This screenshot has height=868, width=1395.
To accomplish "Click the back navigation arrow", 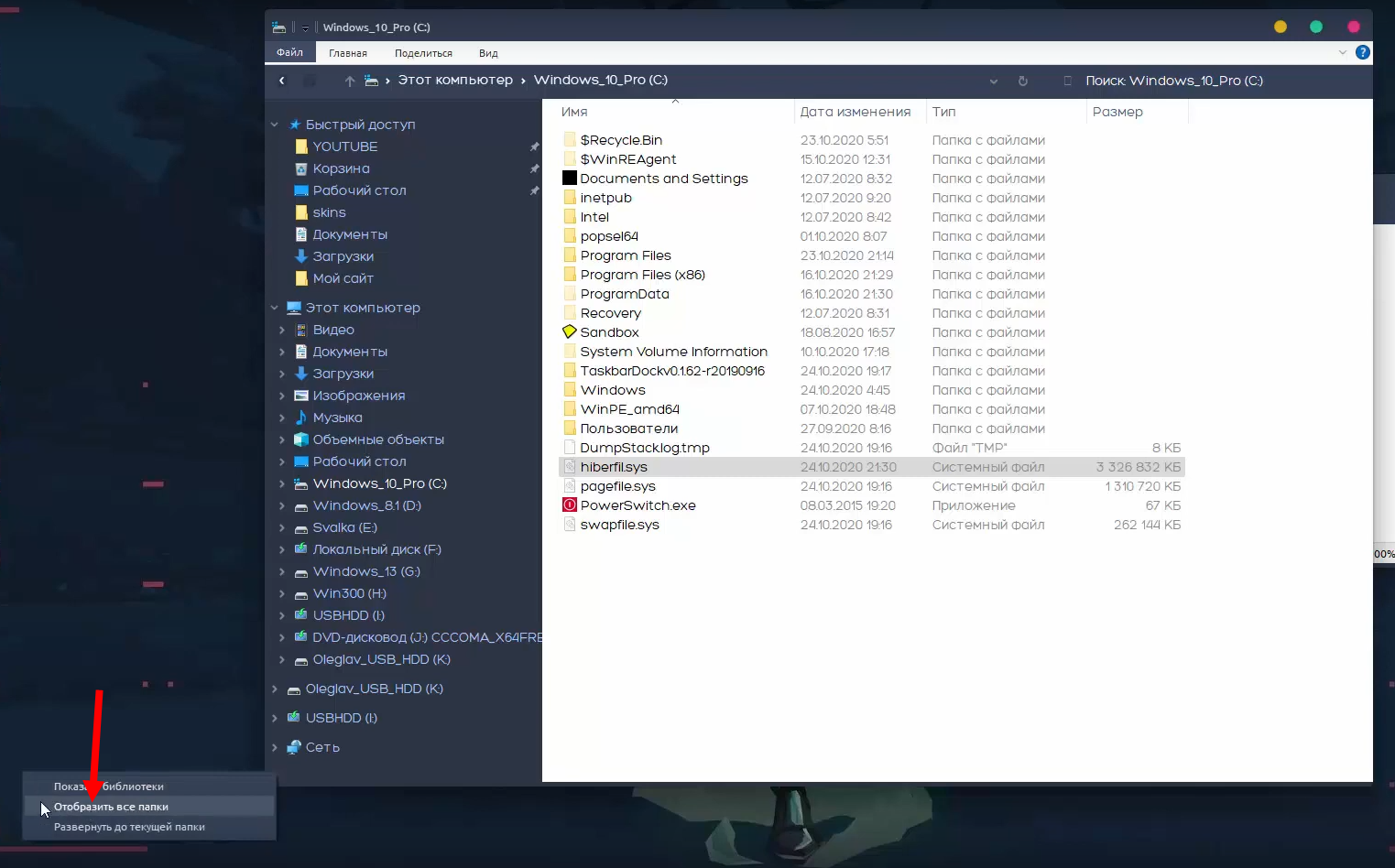I will (282, 81).
